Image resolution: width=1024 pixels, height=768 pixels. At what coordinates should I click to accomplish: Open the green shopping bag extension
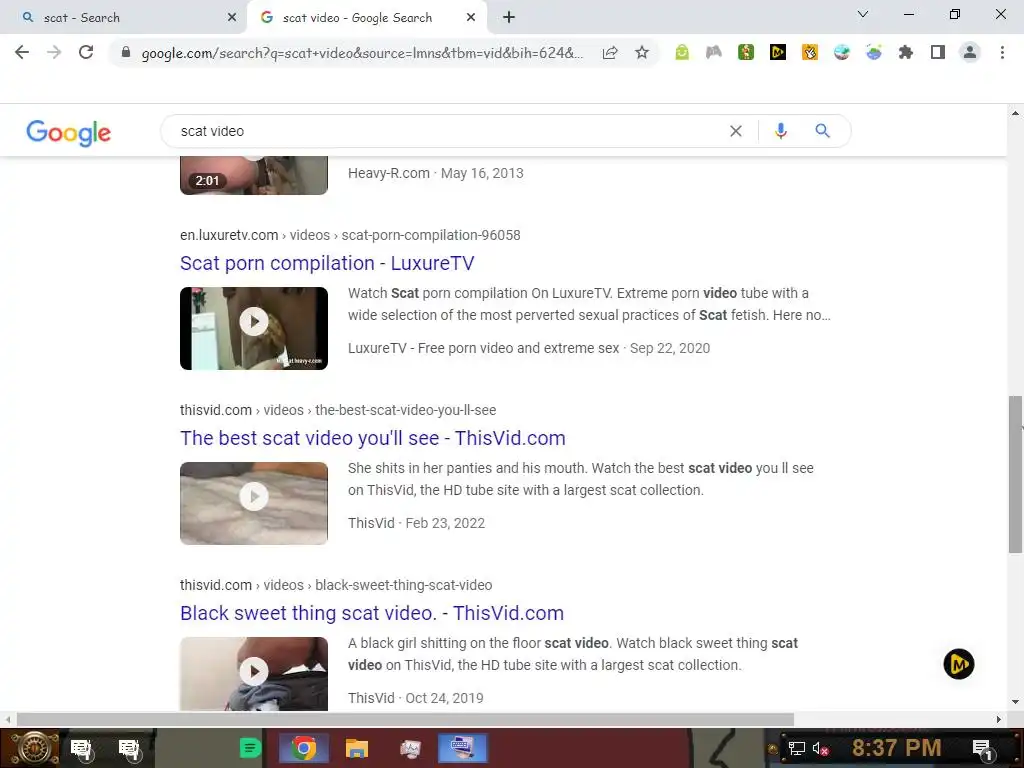(x=682, y=52)
